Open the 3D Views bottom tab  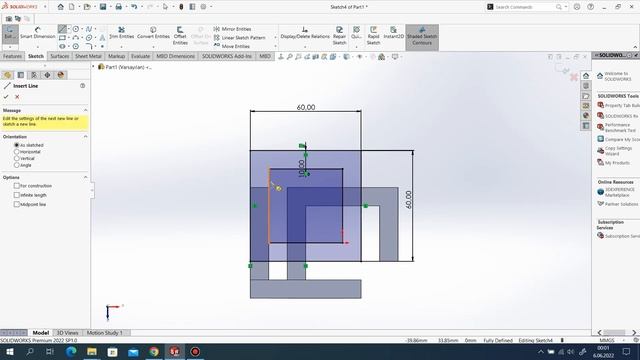click(x=67, y=333)
